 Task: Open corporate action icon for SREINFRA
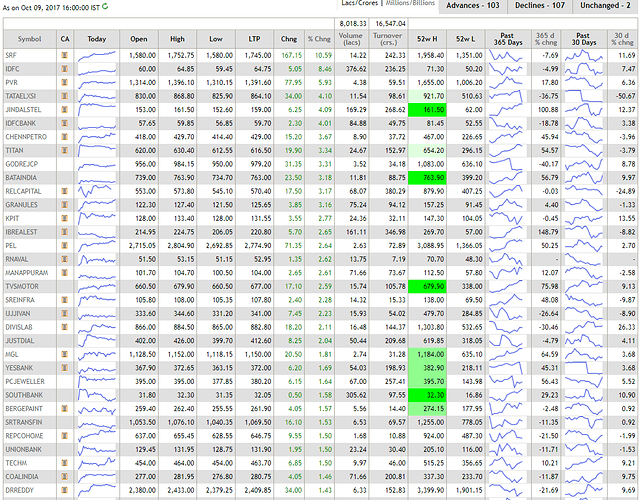click(64, 300)
